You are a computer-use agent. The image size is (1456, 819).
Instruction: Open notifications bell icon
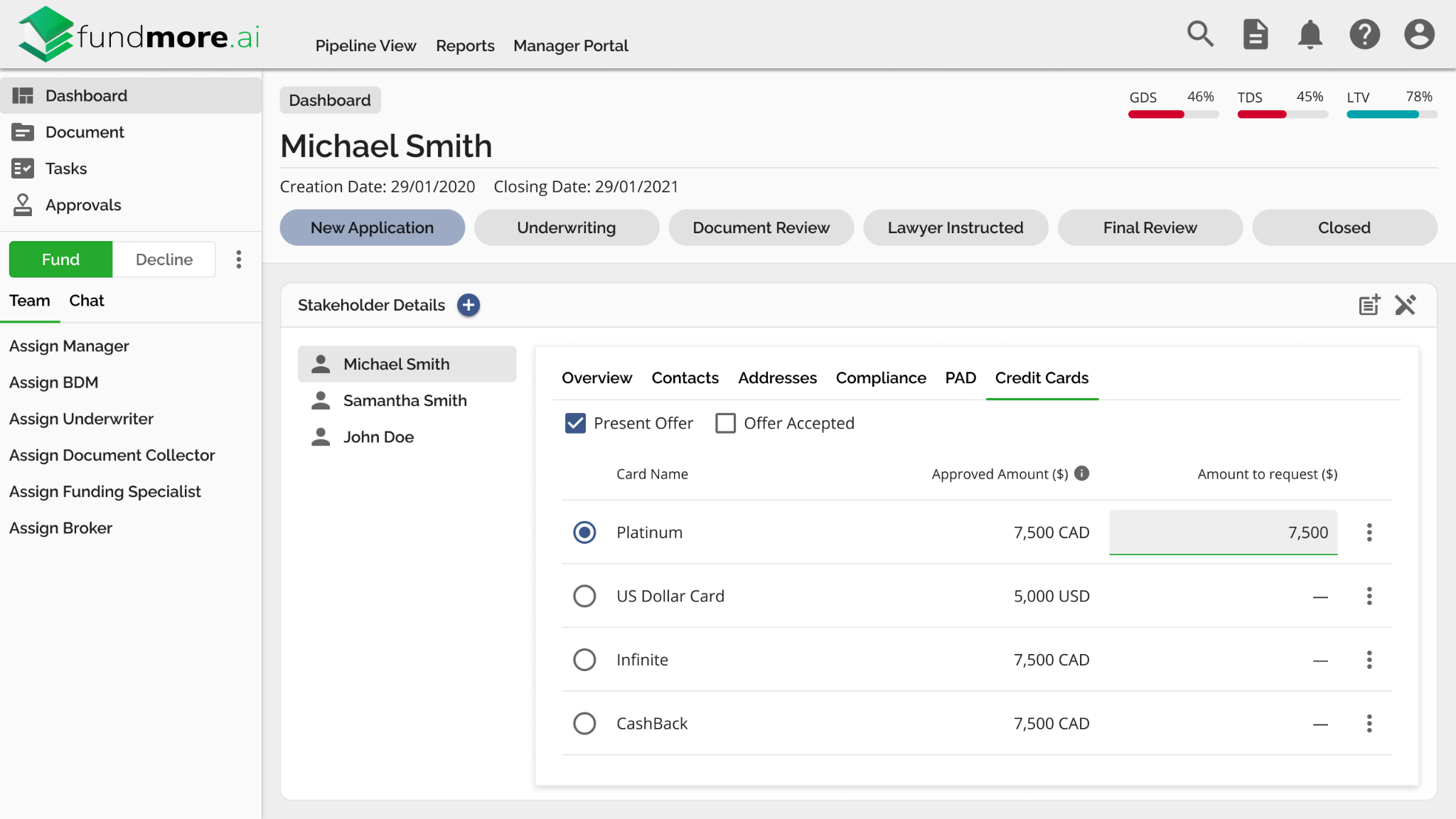click(x=1310, y=34)
